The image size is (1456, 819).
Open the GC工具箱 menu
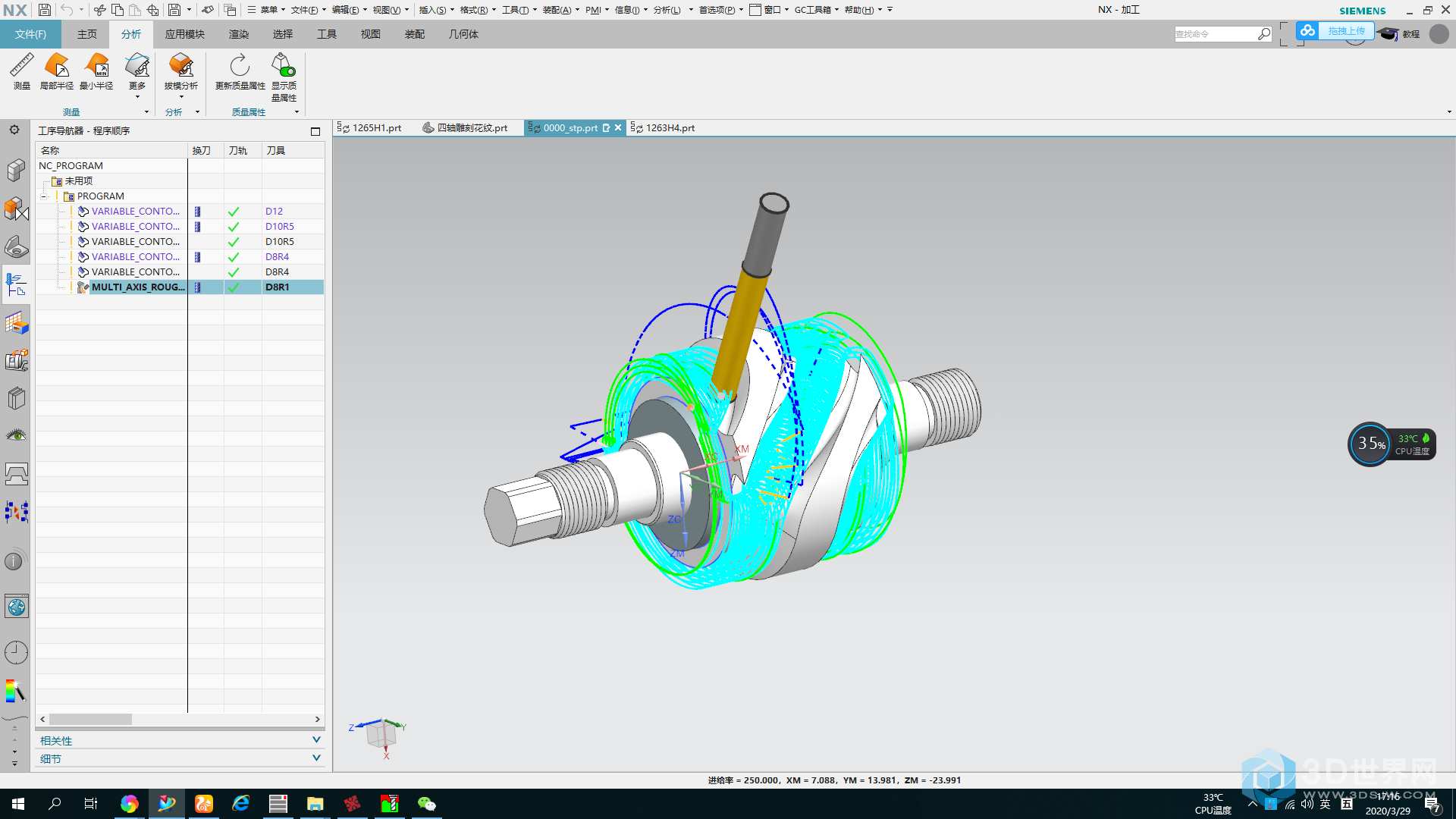click(817, 10)
